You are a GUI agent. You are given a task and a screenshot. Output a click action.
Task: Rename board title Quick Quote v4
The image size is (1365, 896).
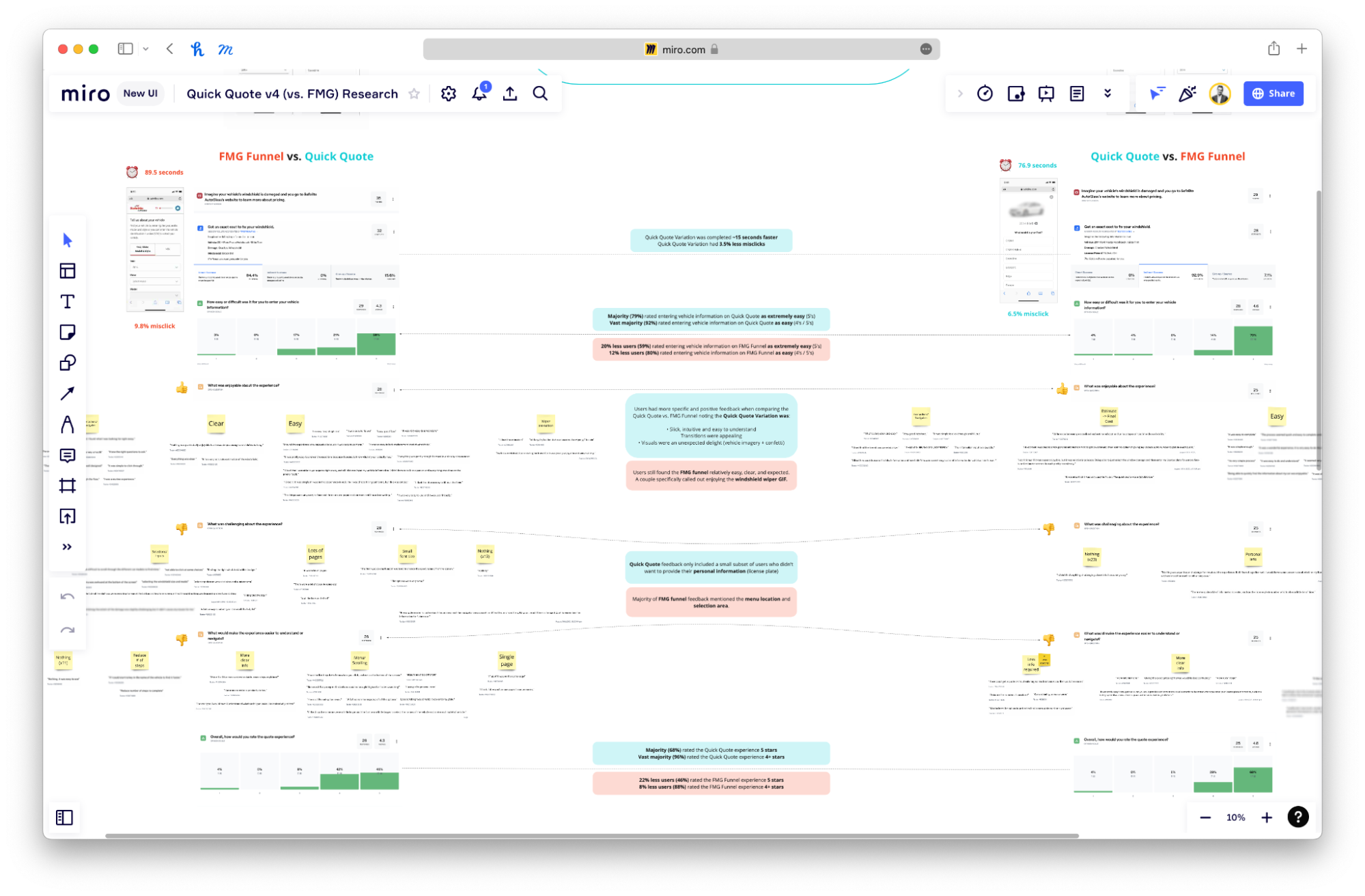[292, 94]
